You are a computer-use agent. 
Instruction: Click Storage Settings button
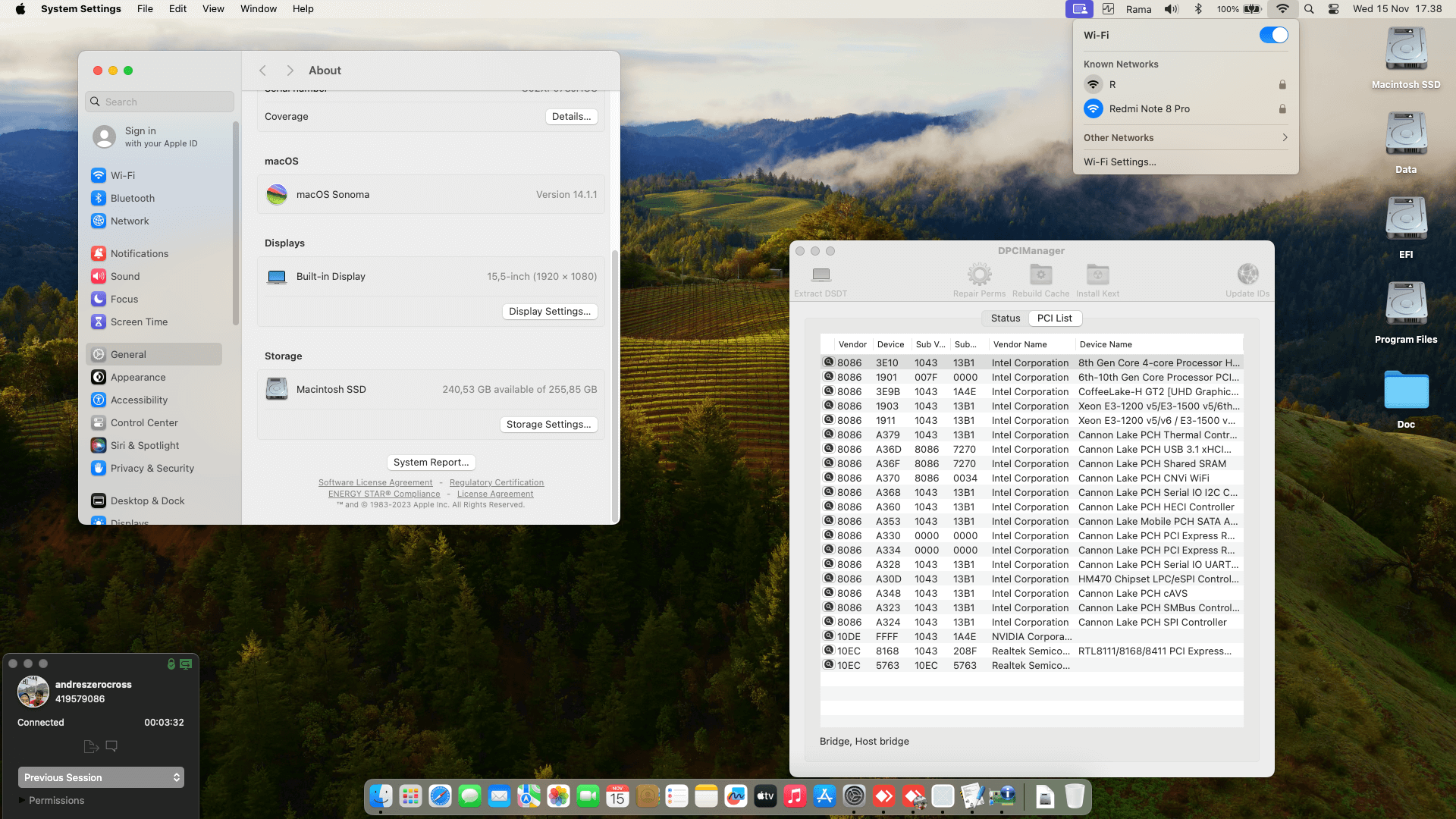point(548,425)
